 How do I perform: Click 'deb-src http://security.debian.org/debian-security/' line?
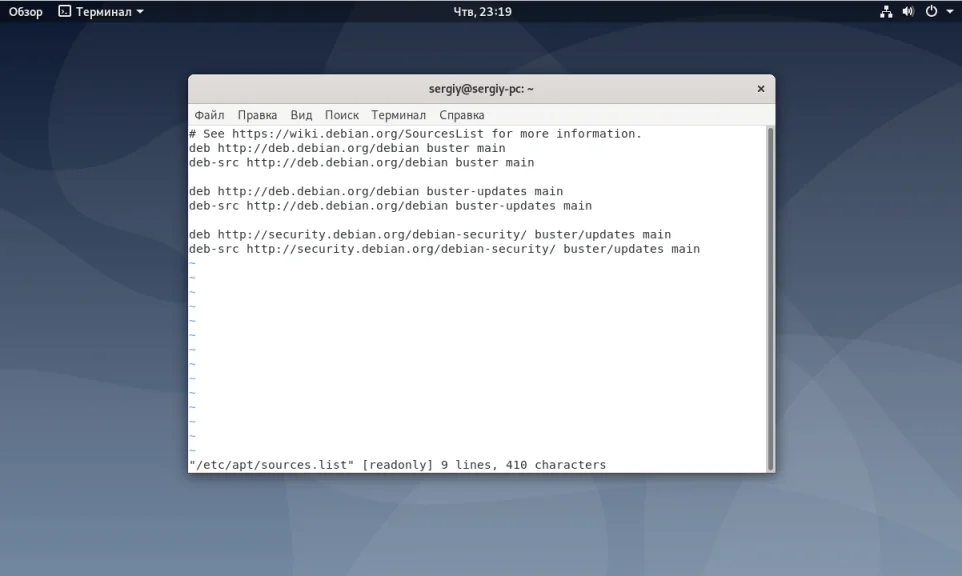click(x=444, y=249)
